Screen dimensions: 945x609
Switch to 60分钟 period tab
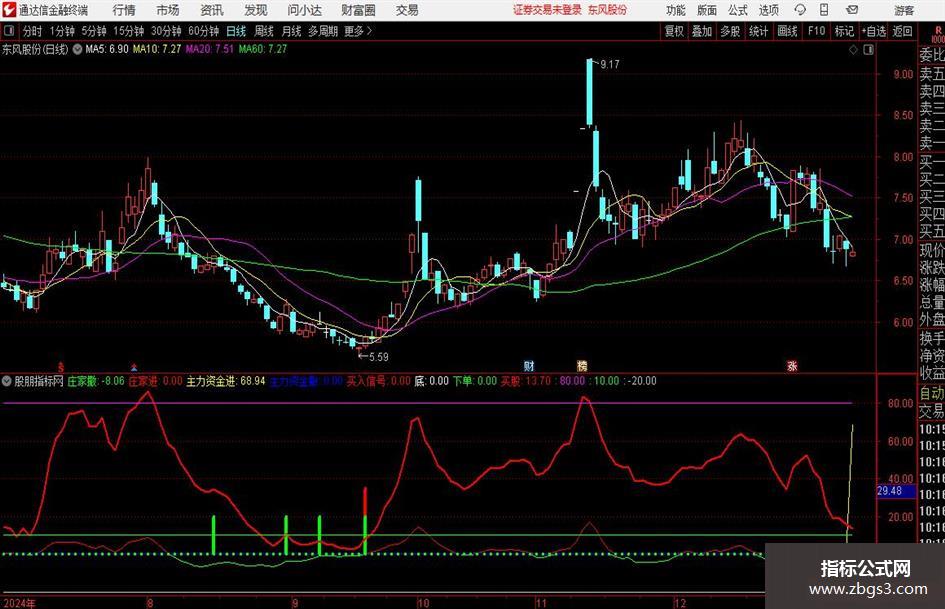203,31
